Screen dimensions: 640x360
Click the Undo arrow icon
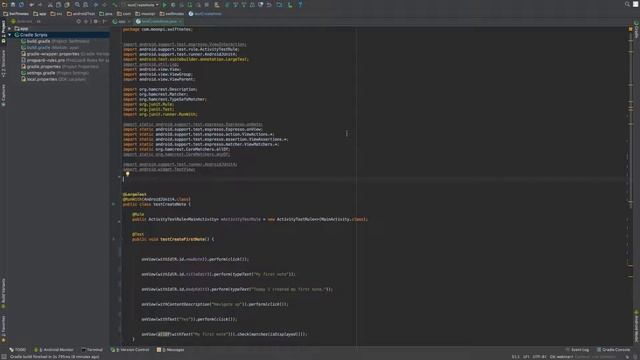point(31,5)
